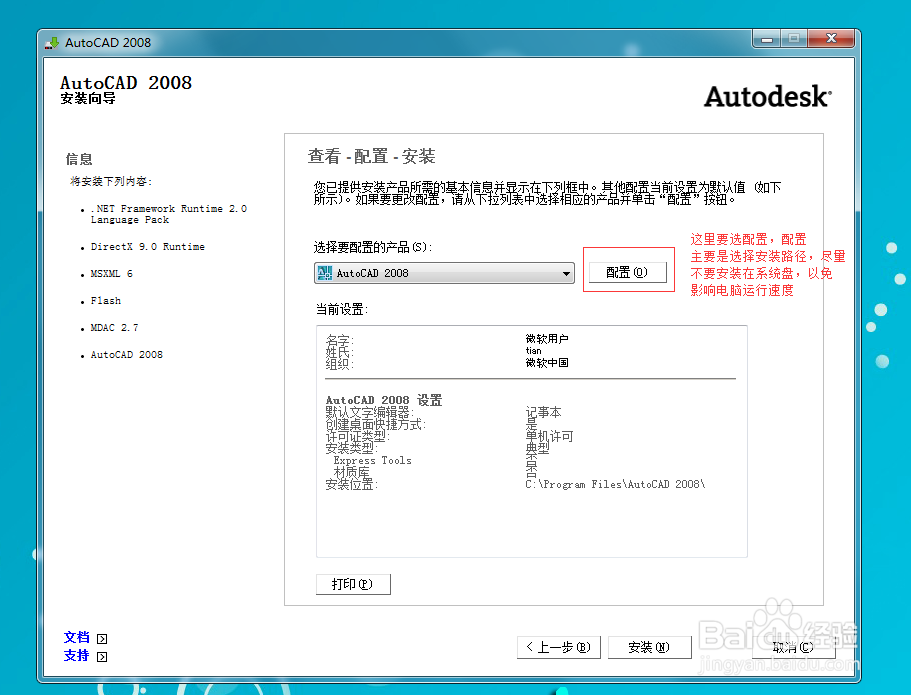Click 'MDAC 2.7' list entry
This screenshot has width=911, height=695.
[x=114, y=327]
